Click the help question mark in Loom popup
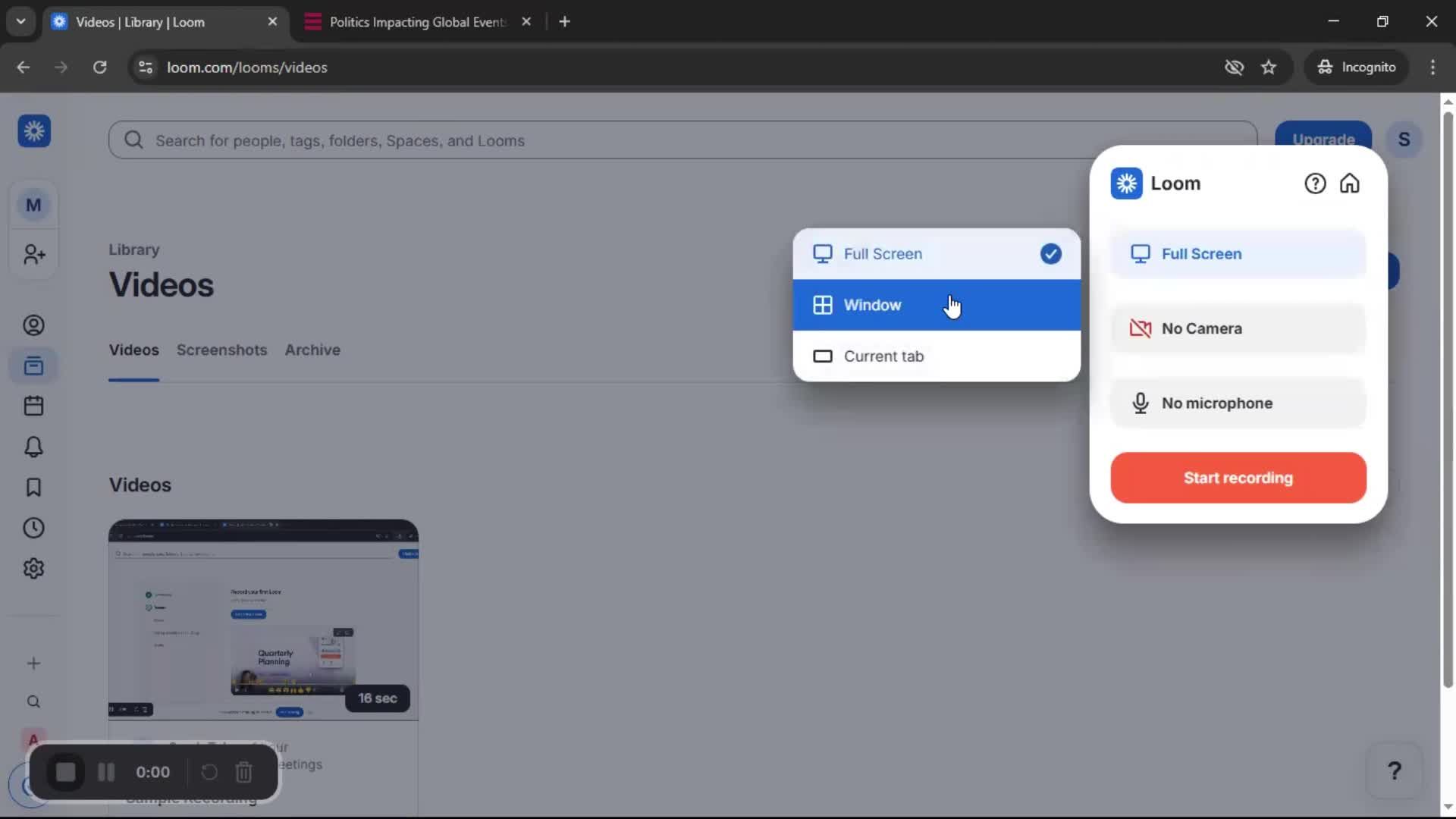Screen dimensions: 1456x819 [1314, 183]
